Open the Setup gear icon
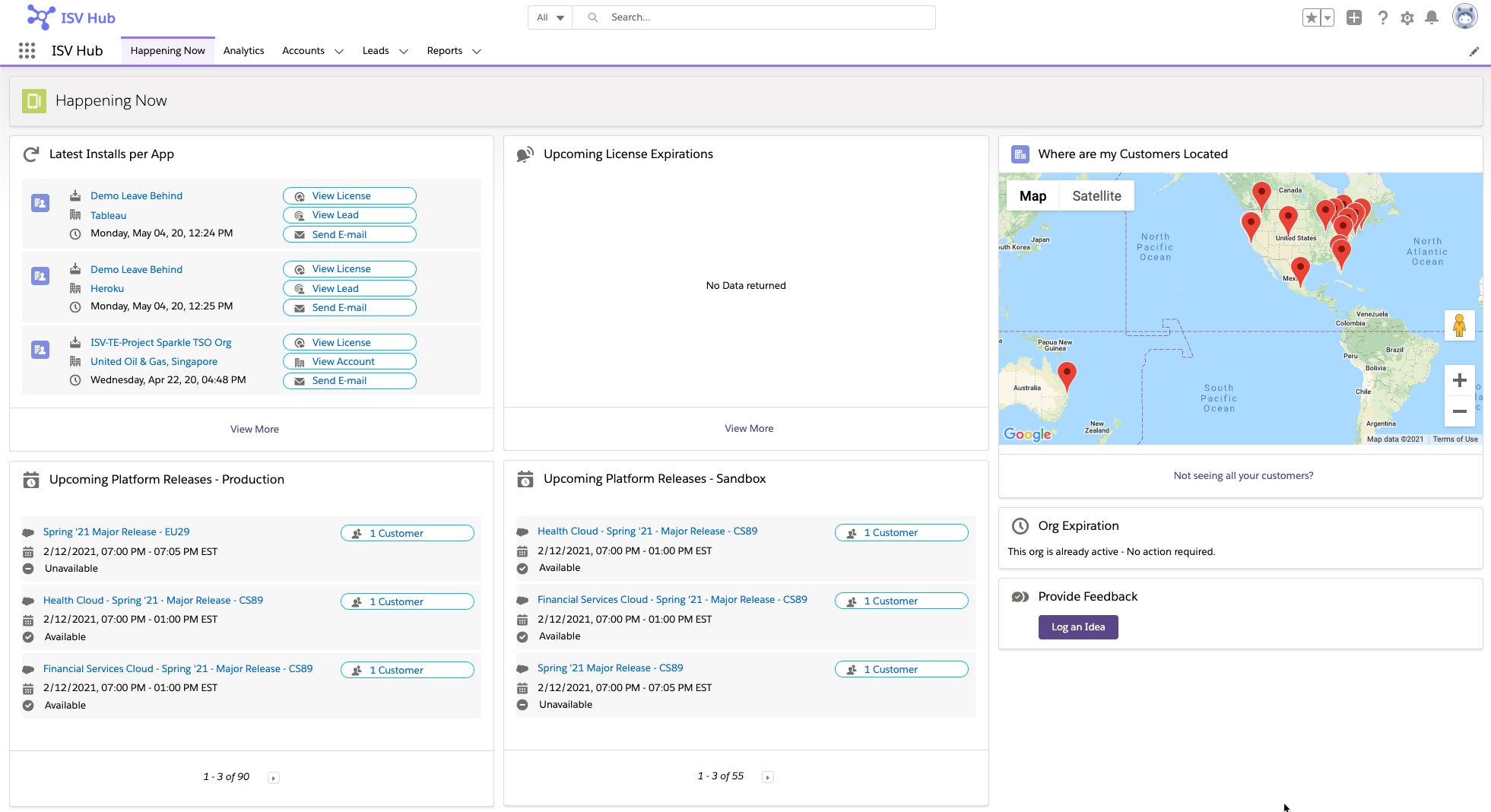 point(1408,17)
